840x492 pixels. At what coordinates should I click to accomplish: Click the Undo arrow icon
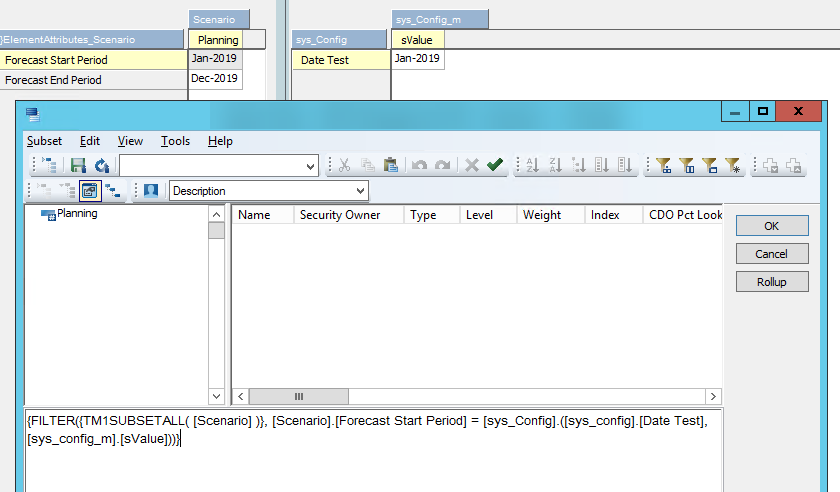[419, 165]
